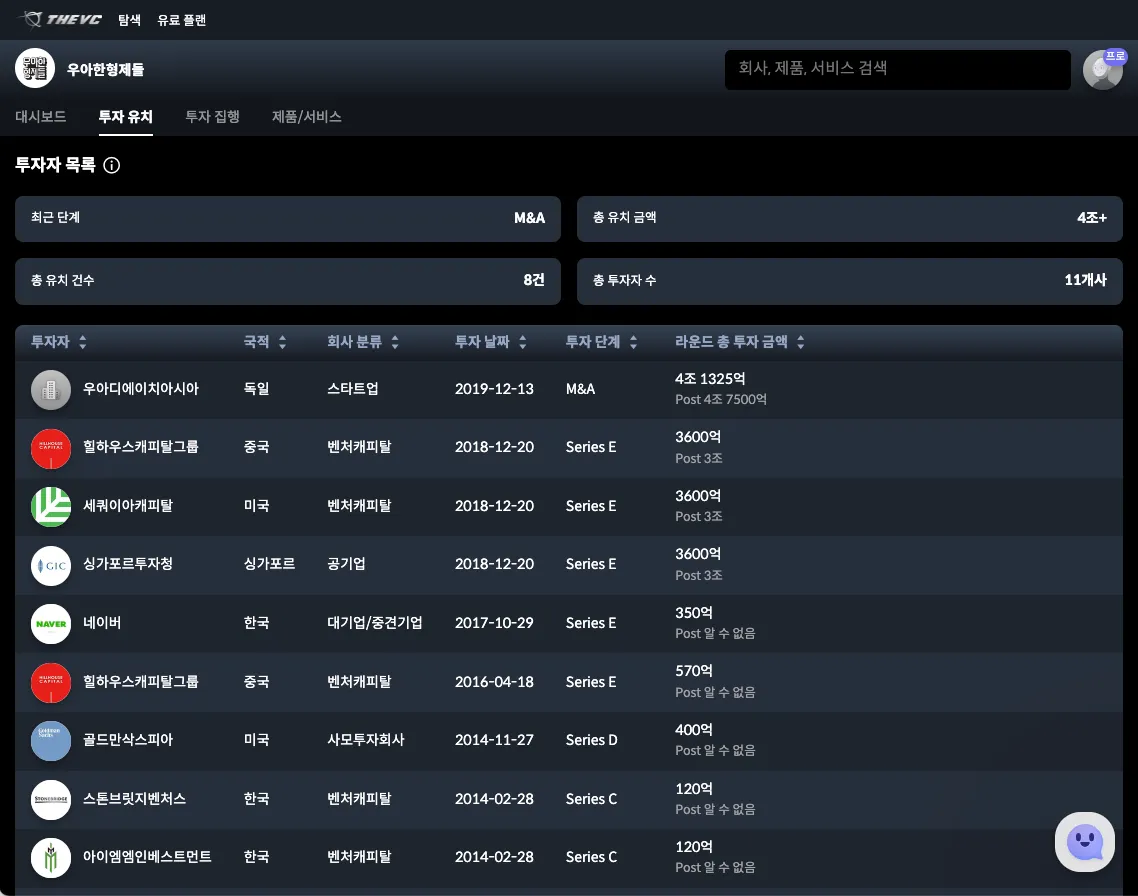Viewport: 1138px width, 896px height.
Task: Open the 아이엠엠인베스트먼트 investor link
Action: 147,856
